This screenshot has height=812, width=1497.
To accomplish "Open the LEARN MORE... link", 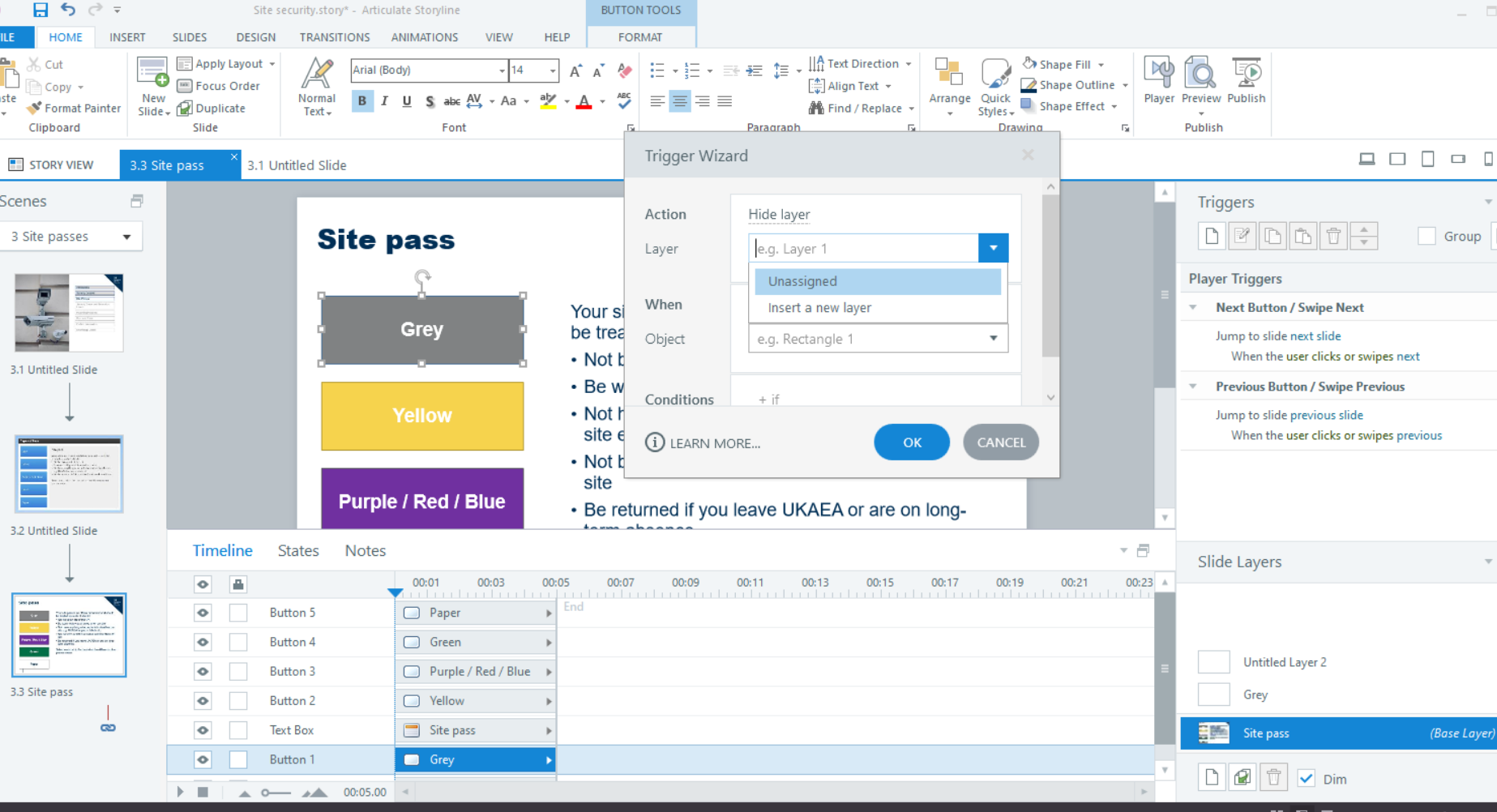I will 703,443.
